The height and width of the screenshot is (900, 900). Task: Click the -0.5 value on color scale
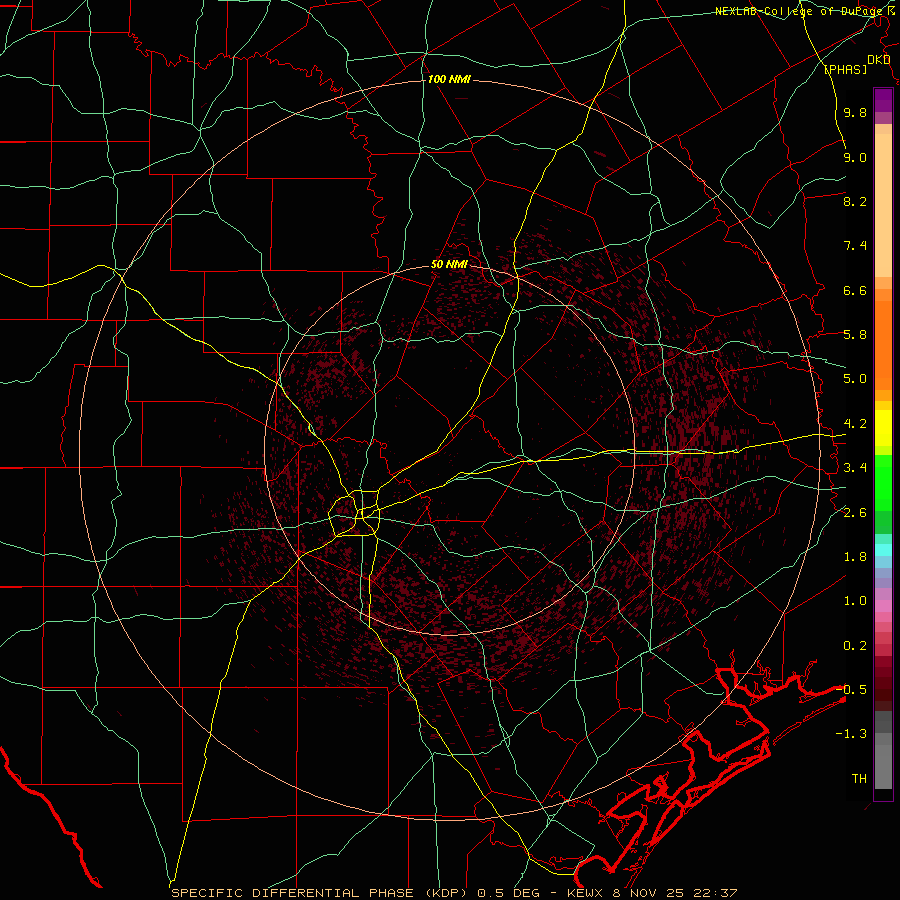click(x=851, y=689)
